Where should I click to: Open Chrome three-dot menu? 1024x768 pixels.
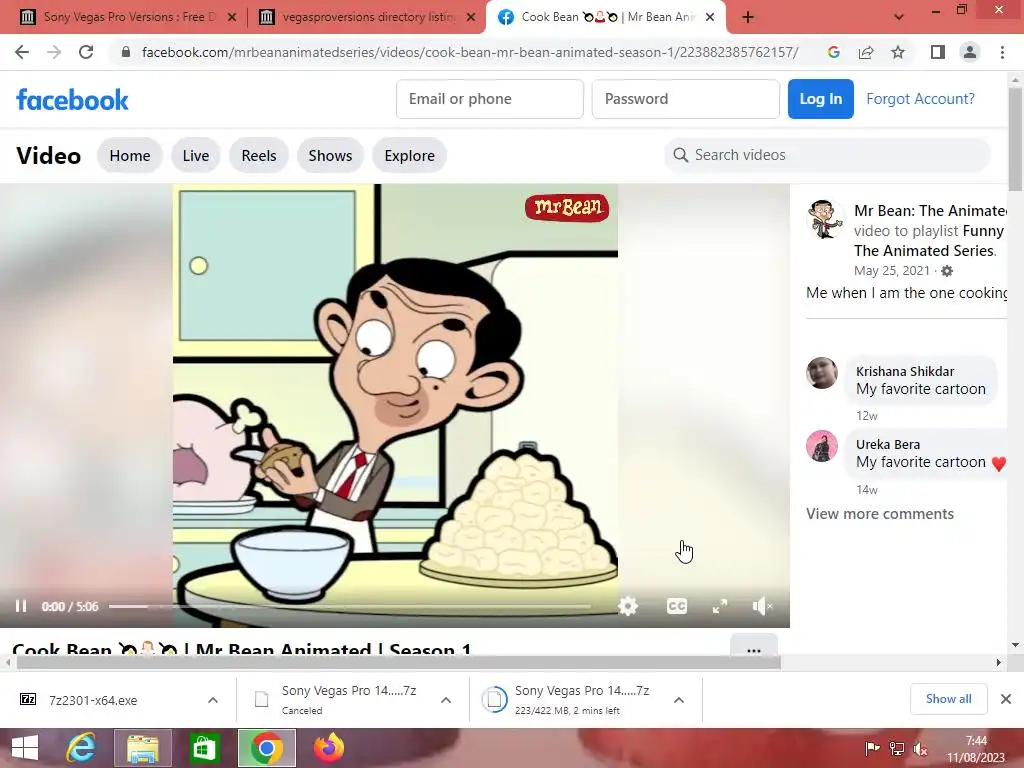pyautogui.click(x=1002, y=52)
